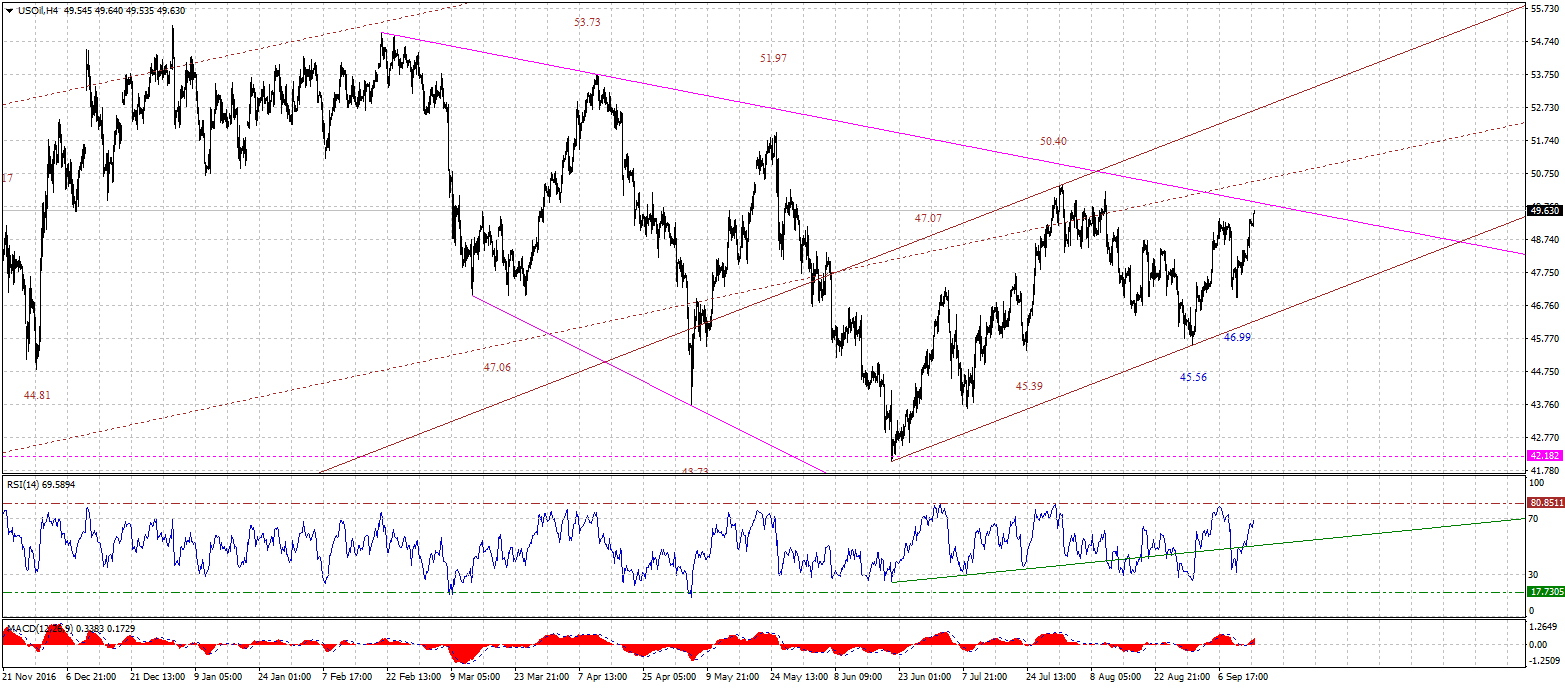The image size is (1565, 688).
Task: Click 43.760 on the price axis
Action: [1545, 404]
